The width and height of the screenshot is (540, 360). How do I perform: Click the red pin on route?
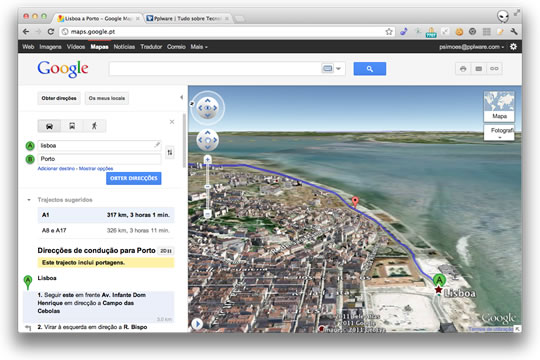pyautogui.click(x=355, y=201)
